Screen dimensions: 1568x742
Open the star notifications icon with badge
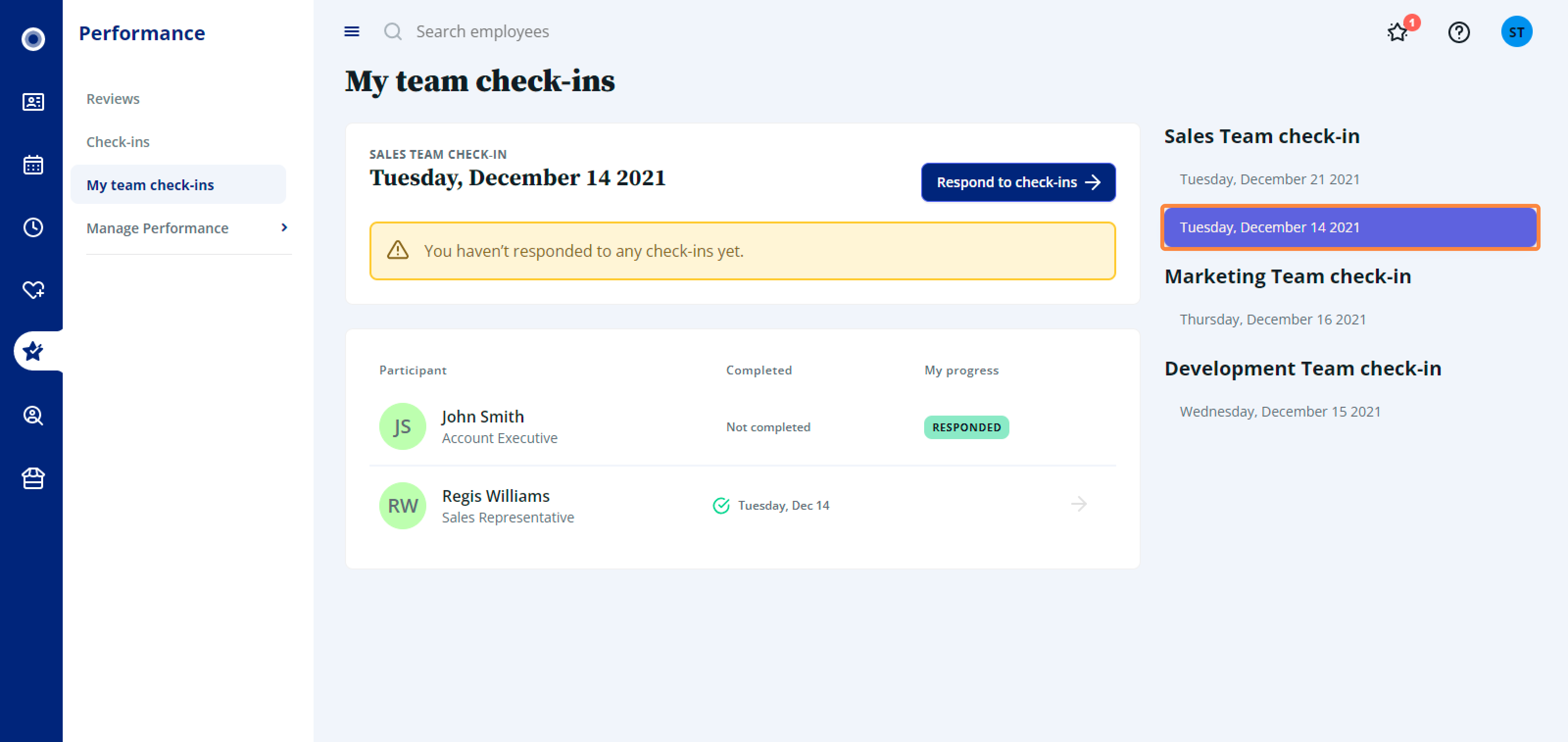point(1398,32)
